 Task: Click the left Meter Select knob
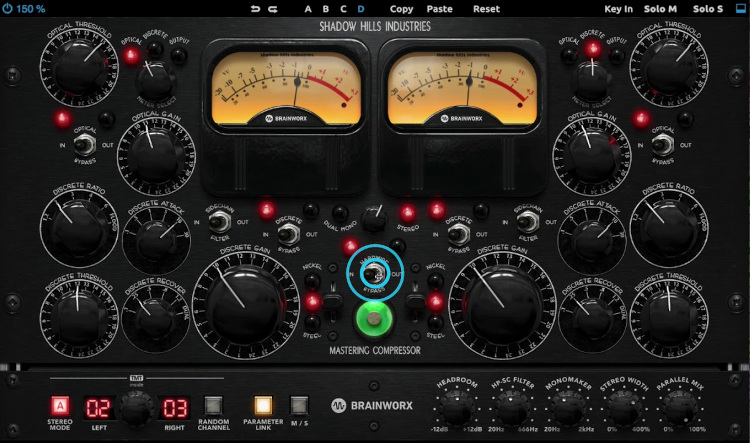click(x=155, y=81)
